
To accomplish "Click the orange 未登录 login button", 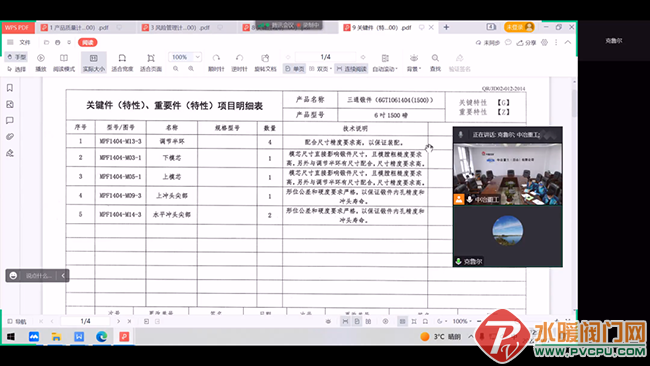I will pos(519,27).
